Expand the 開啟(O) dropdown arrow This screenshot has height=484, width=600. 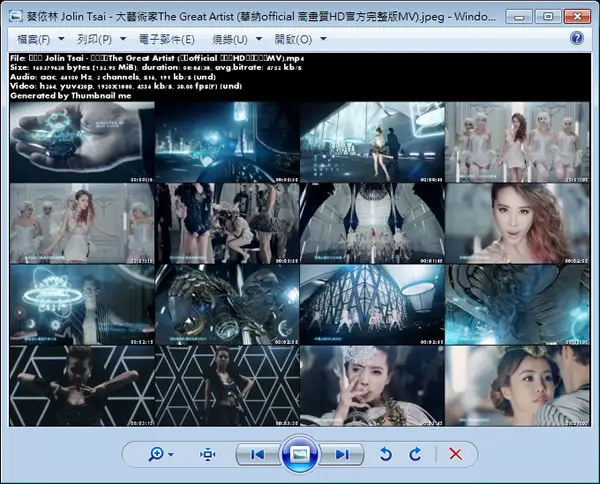[x=323, y=39]
